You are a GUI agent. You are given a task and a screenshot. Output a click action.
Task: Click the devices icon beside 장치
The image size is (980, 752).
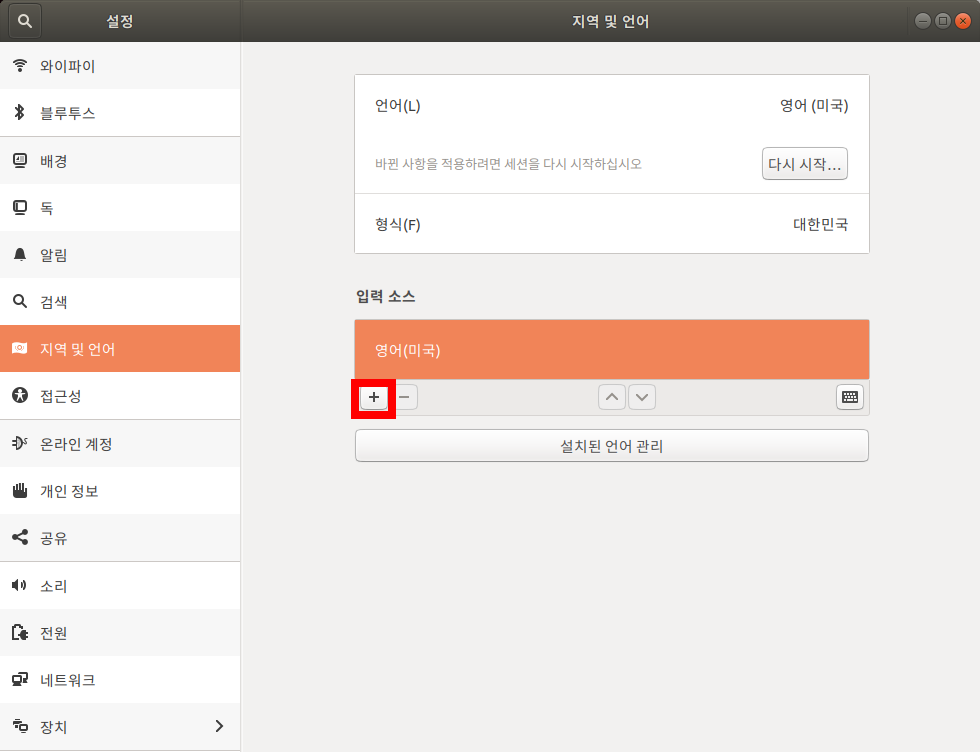pos(20,726)
